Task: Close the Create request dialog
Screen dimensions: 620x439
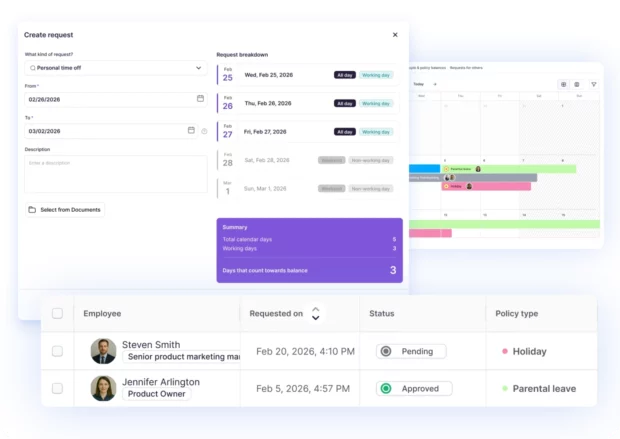Action: point(395,34)
